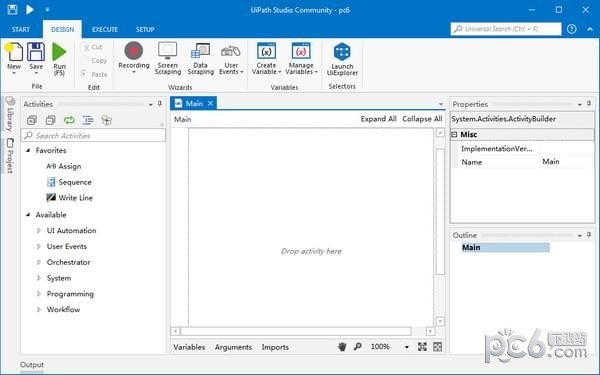Switch to the START ribbon tab
600x375 pixels.
pos(21,29)
